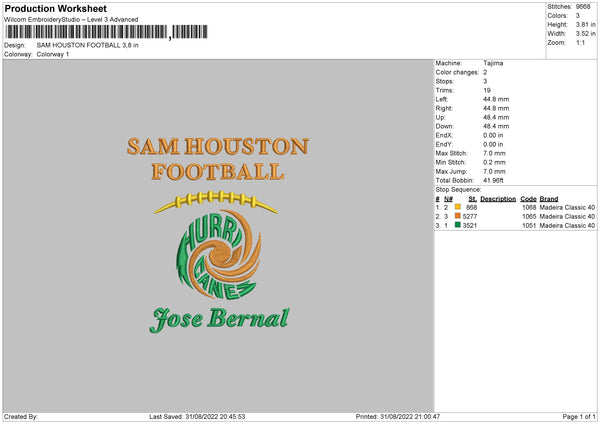The height and width of the screenshot is (424, 600).
Task: Click the yellow thread swatch in row 1
Action: (x=458, y=207)
